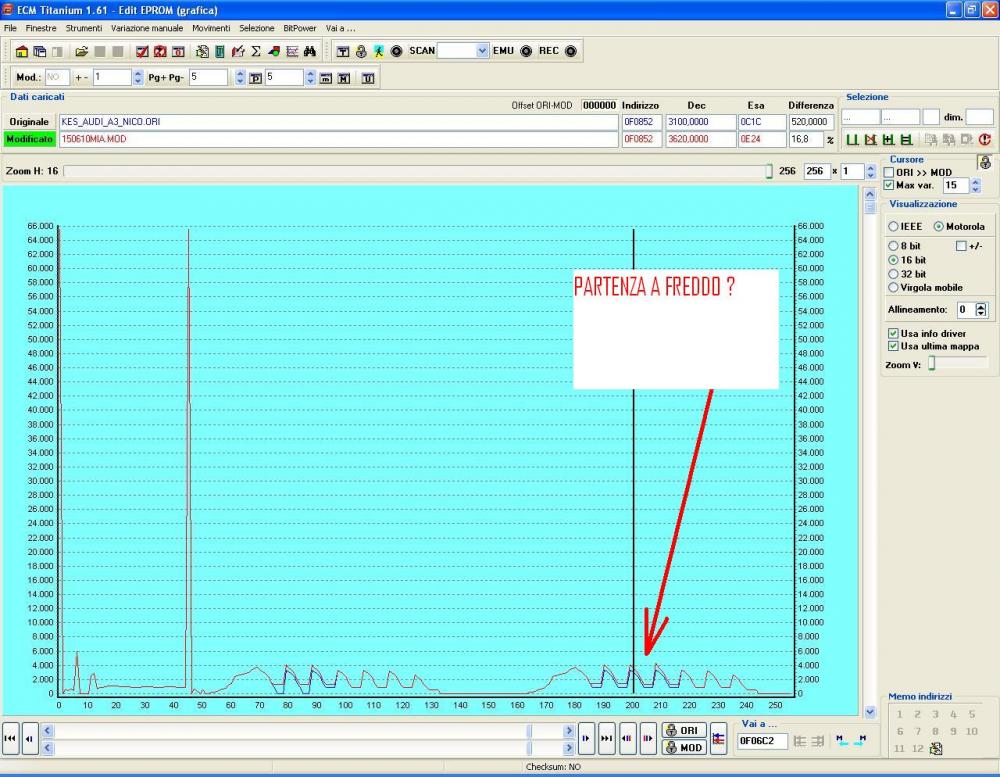Click the Zoom V slider
The height and width of the screenshot is (777, 1000).
(932, 365)
